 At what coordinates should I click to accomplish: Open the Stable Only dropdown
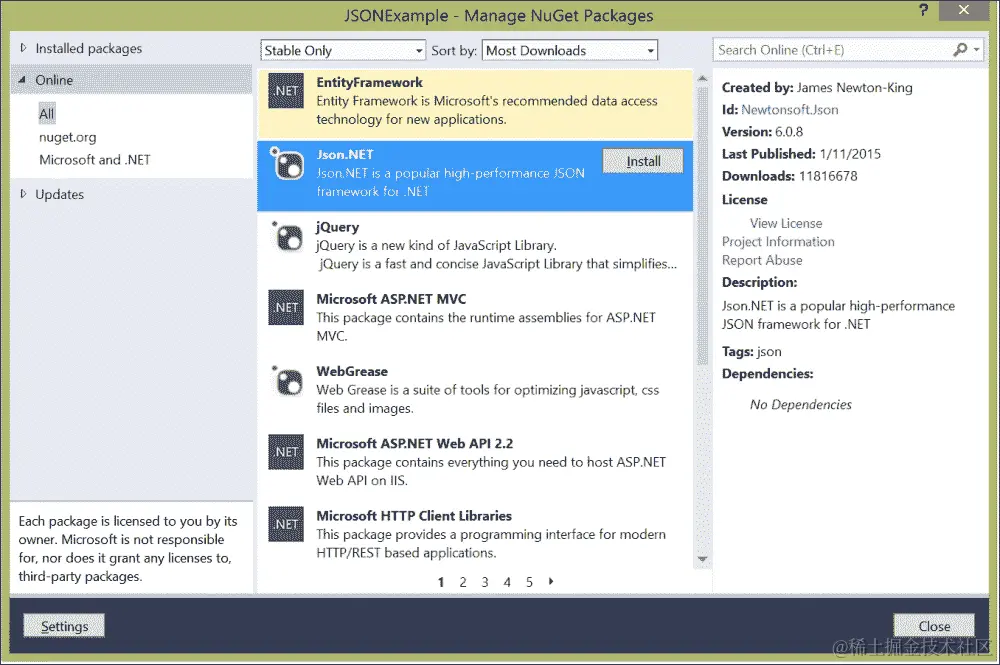tap(343, 50)
